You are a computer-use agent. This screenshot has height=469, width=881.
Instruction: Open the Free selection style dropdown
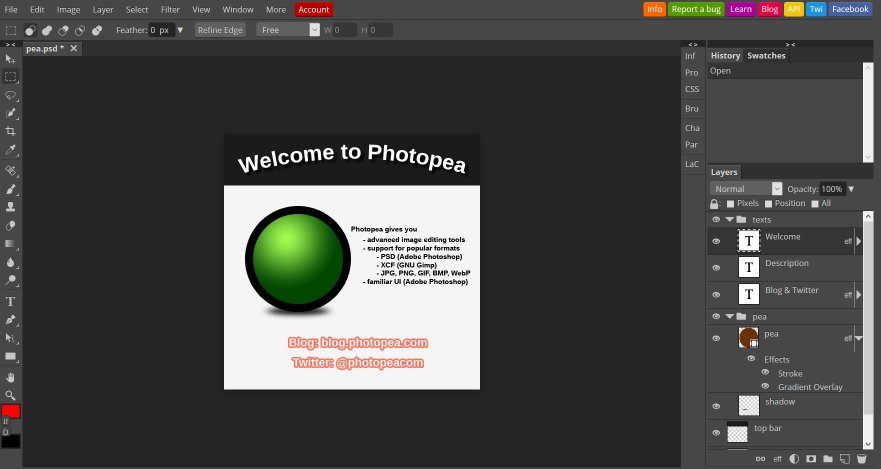(288, 30)
